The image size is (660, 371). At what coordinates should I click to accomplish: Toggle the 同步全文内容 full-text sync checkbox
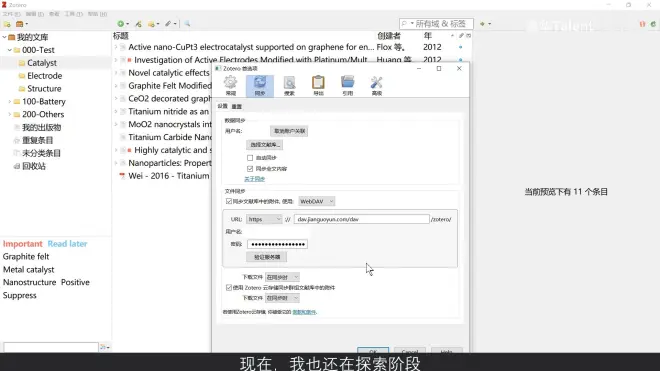[x=250, y=169]
